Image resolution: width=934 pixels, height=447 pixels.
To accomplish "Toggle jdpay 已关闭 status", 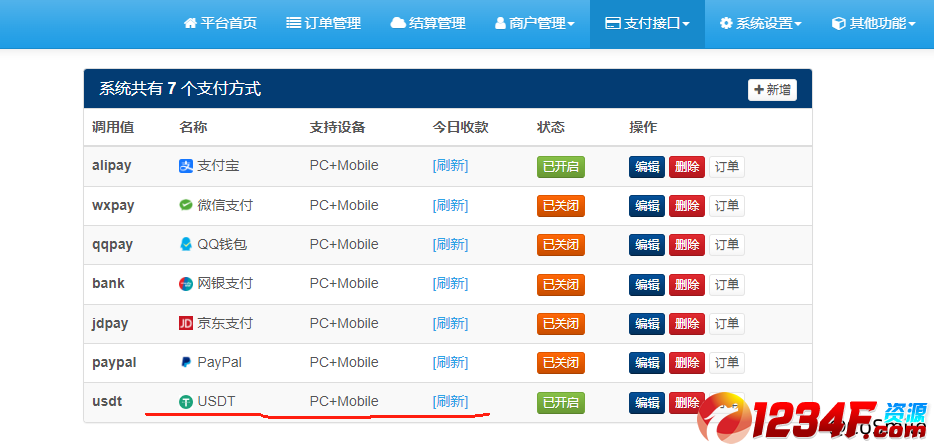I will [x=561, y=324].
